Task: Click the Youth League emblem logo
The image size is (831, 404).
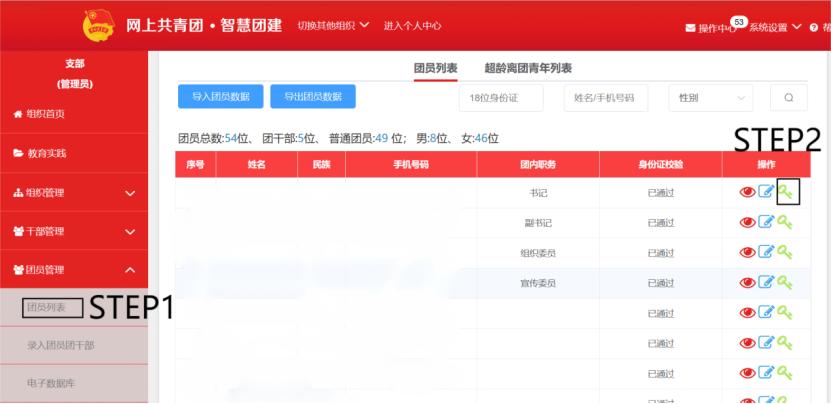Action: [x=99, y=25]
